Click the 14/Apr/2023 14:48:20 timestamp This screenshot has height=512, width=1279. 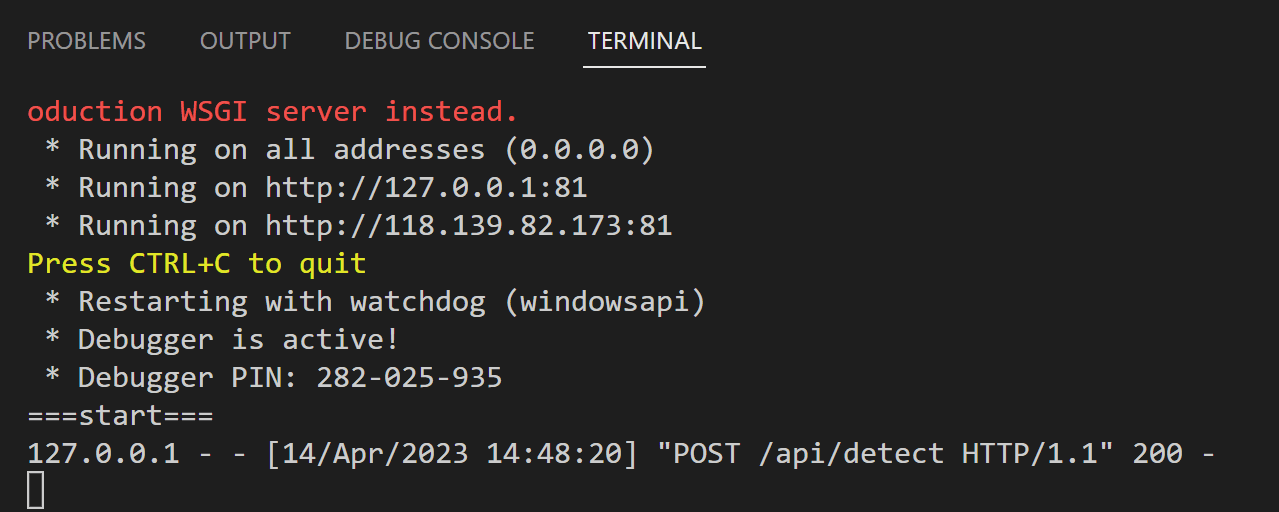click(x=452, y=454)
